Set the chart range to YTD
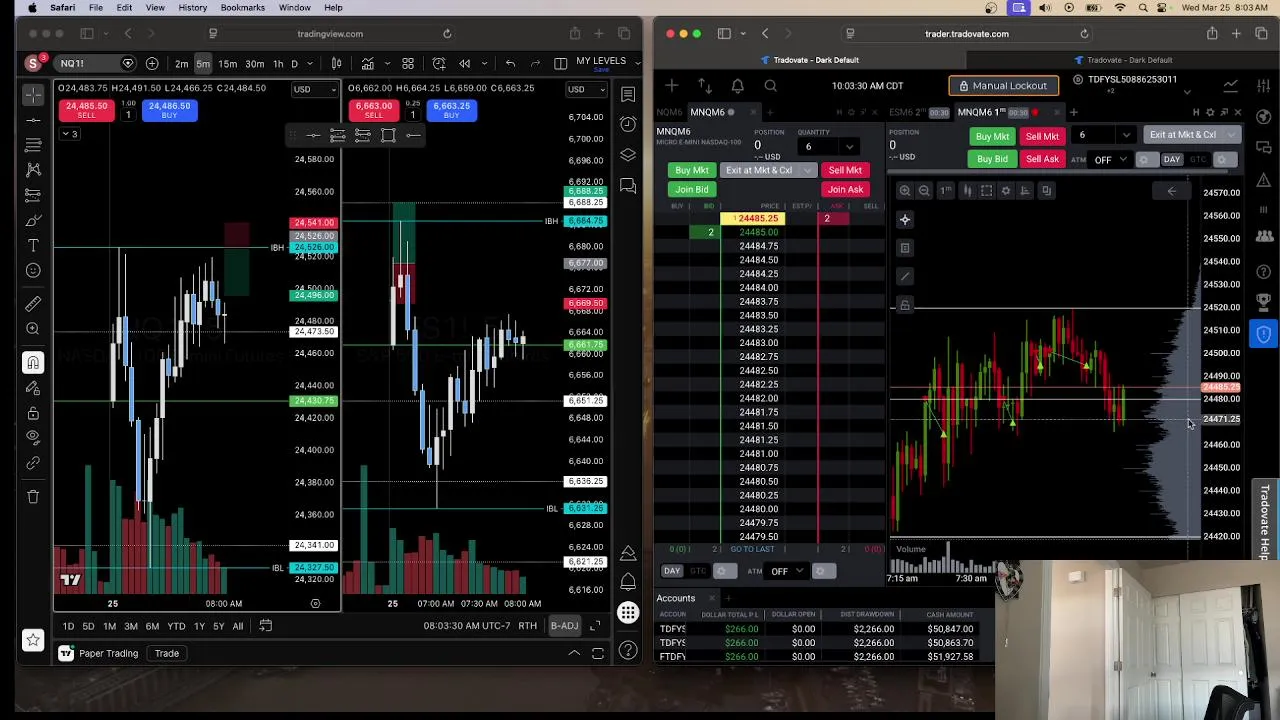The width and height of the screenshot is (1280, 720). point(176,626)
